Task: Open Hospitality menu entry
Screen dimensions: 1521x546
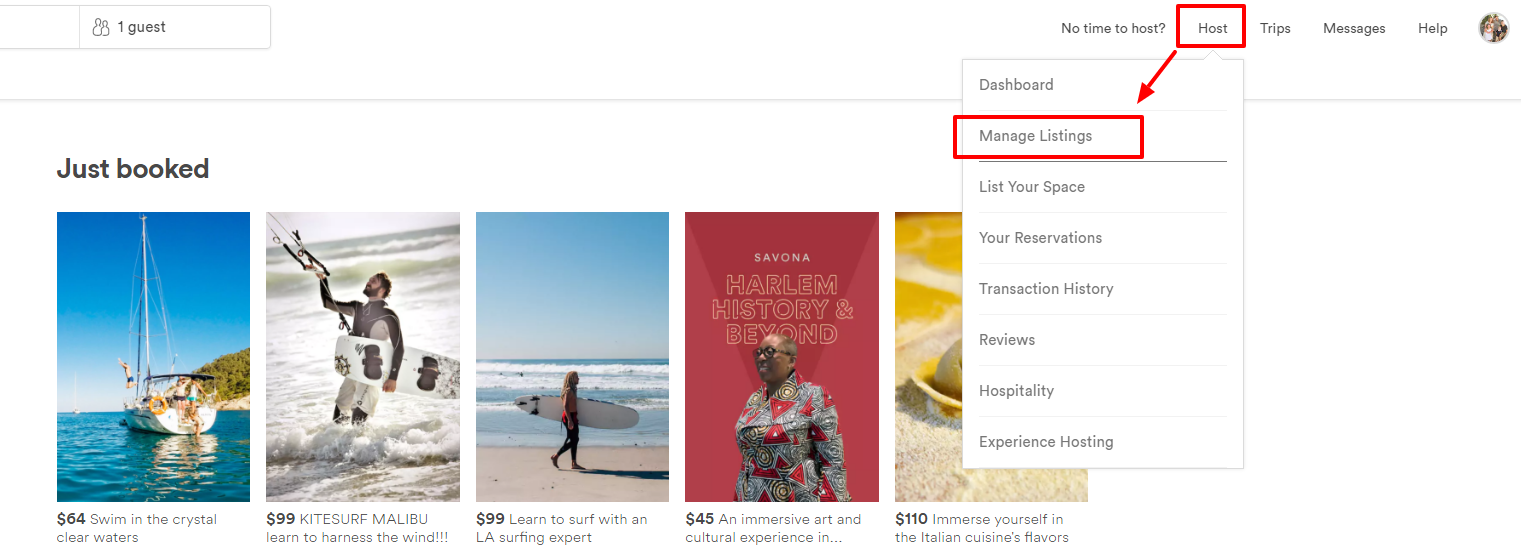Action: click(1016, 391)
